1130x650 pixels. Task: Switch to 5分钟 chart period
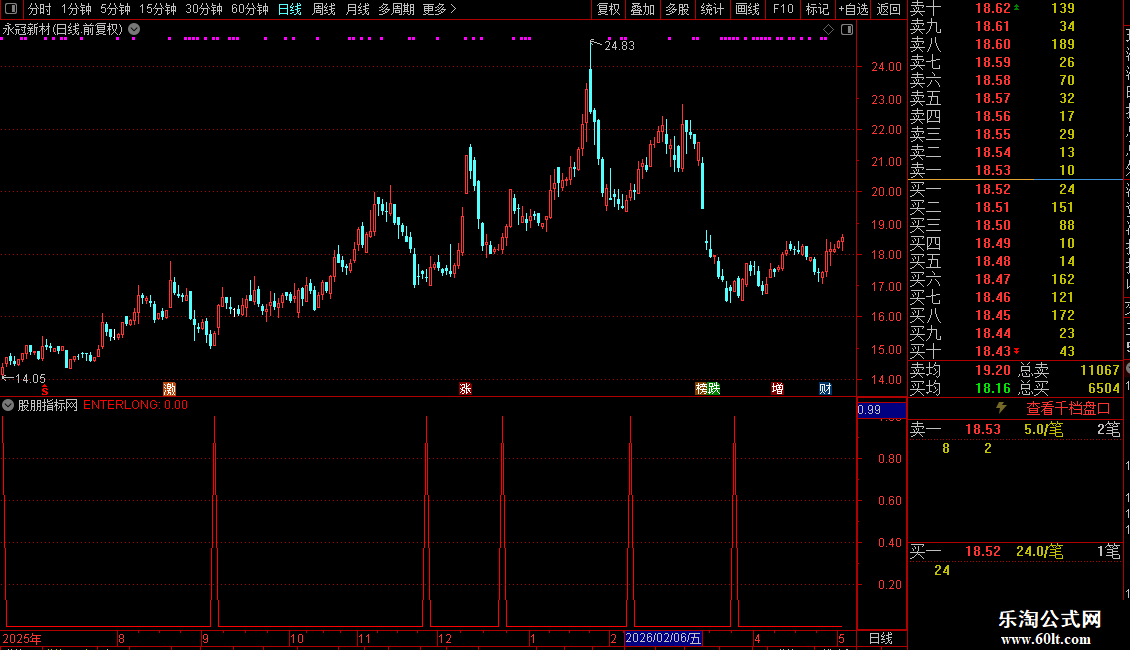pos(115,9)
